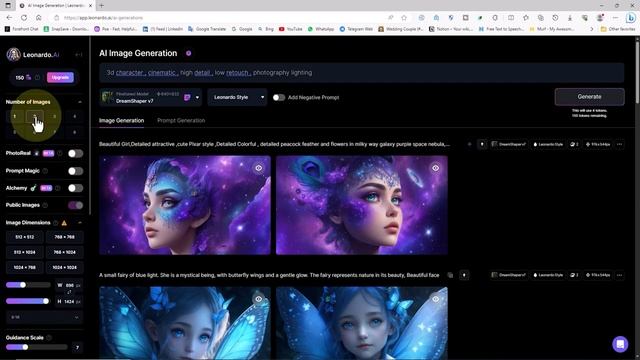
Task: Open browser home page
Action: (39, 18)
